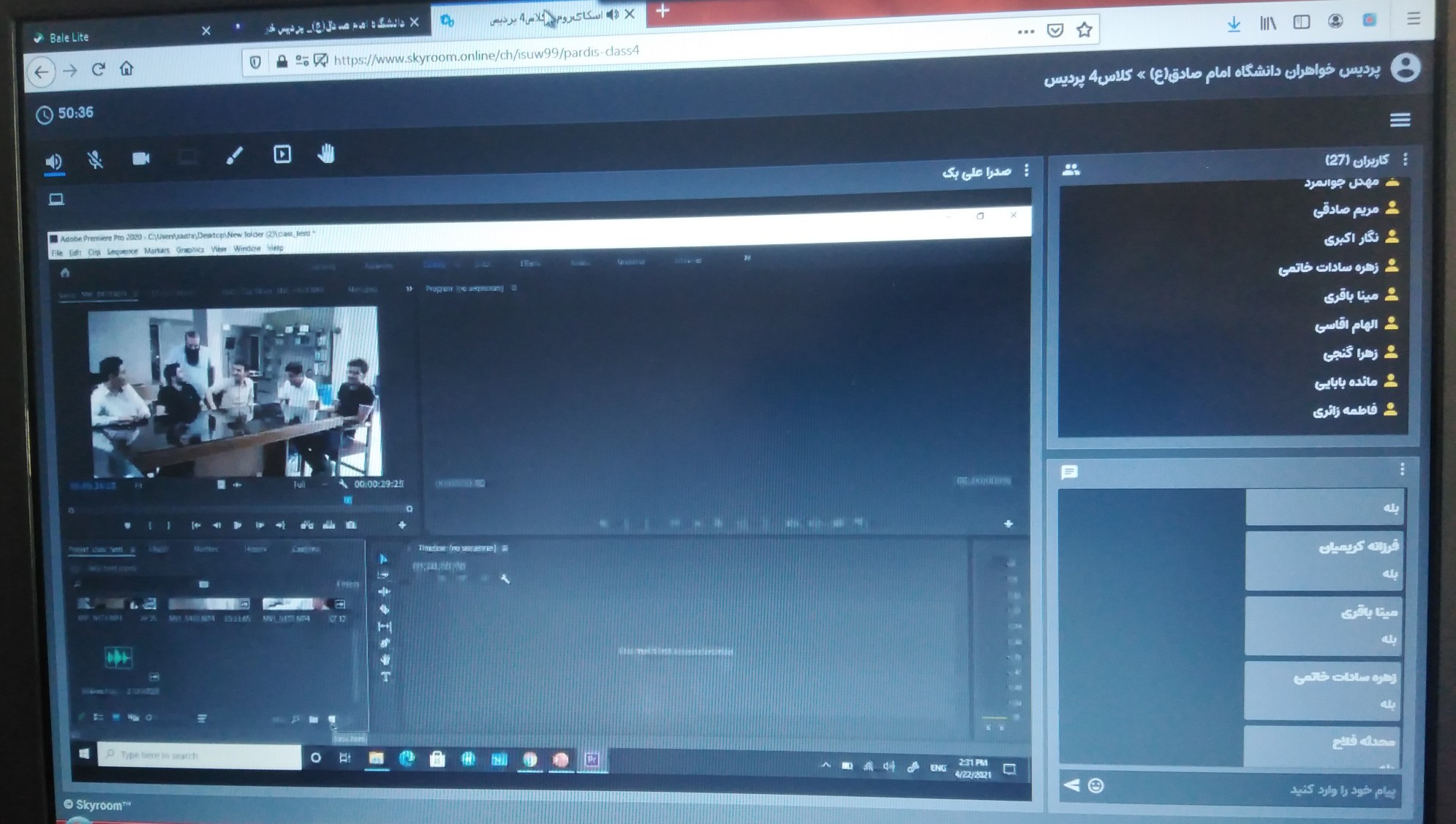This screenshot has height=824, width=1456.
Task: Open Premiere Markers menu in shared screen
Action: 156,251
